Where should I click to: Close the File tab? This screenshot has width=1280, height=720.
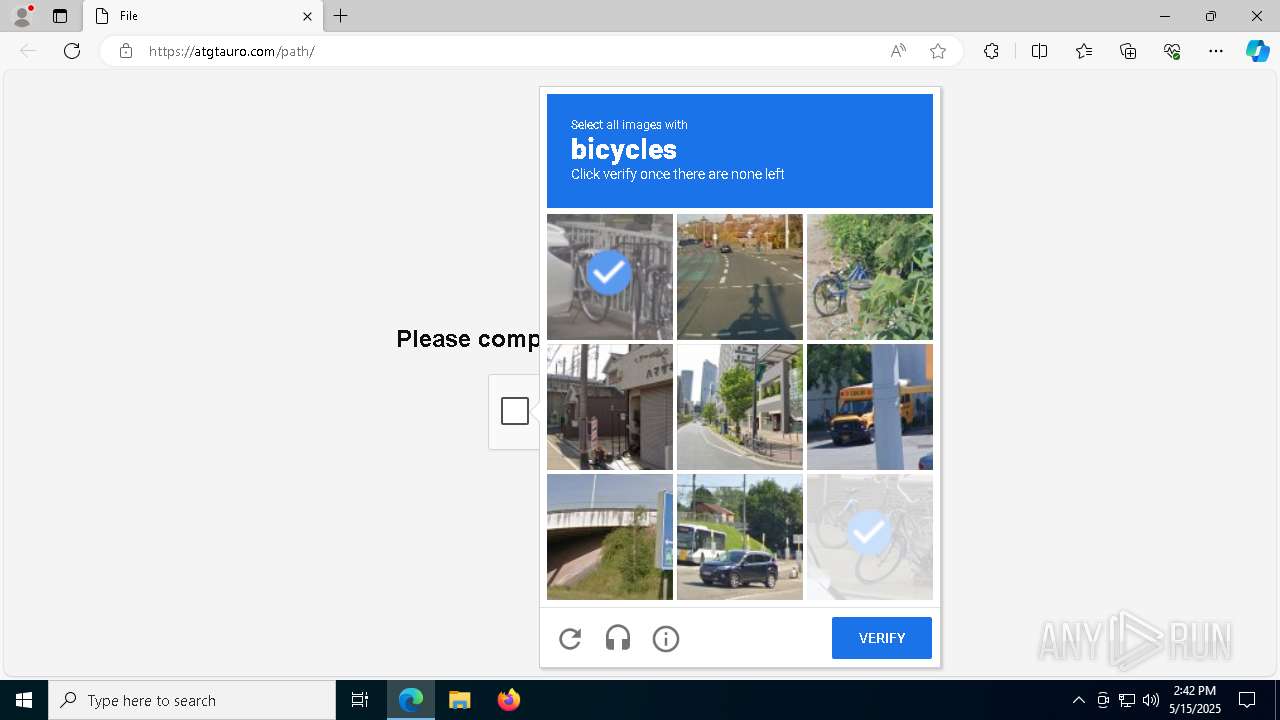click(307, 16)
